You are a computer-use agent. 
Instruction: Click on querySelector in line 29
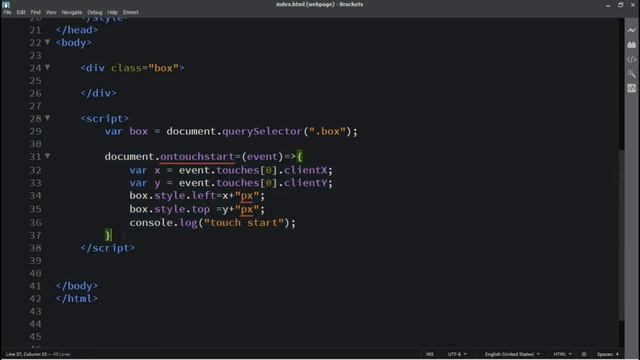pyautogui.click(x=262, y=131)
